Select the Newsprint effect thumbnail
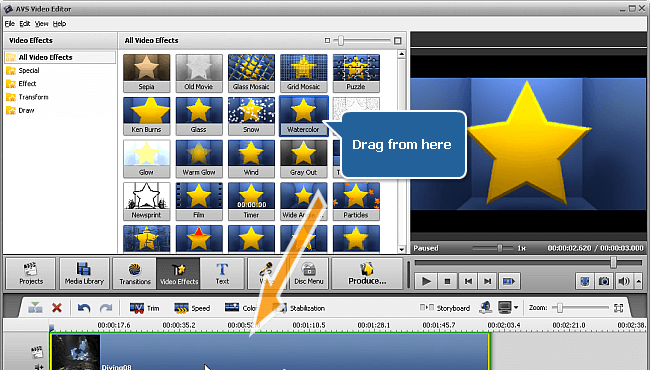The image size is (650, 370). tap(146, 201)
